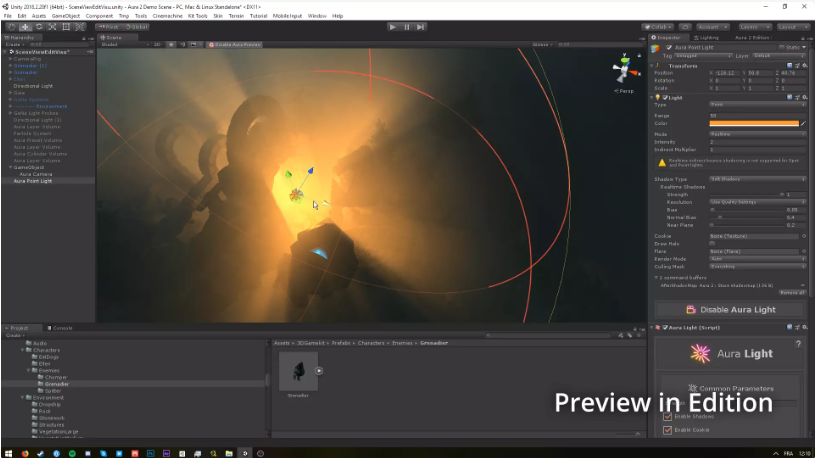
Task: Click the Play button
Action: [392, 27]
